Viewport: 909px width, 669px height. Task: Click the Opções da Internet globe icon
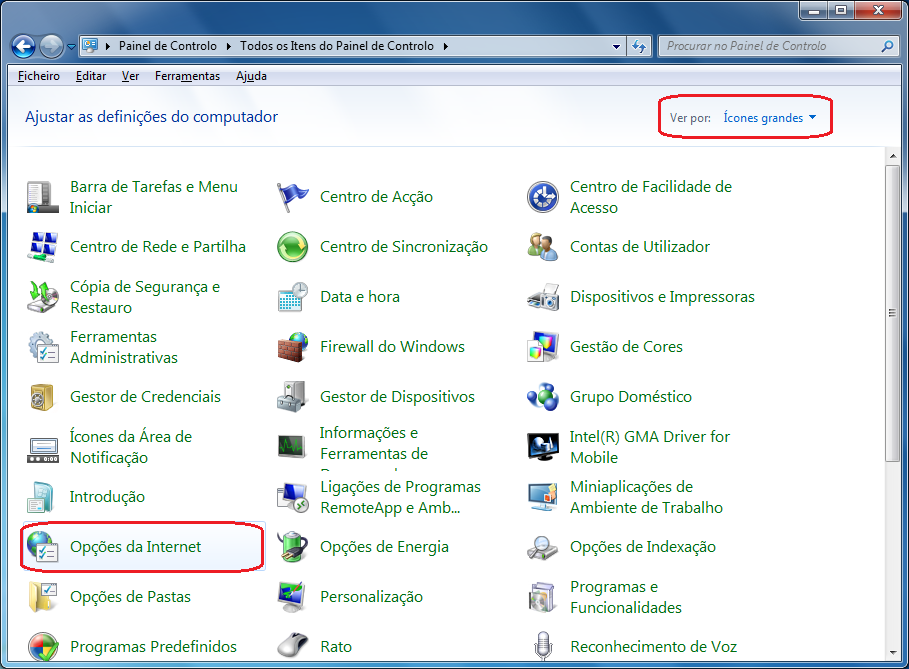pyautogui.click(x=42, y=547)
